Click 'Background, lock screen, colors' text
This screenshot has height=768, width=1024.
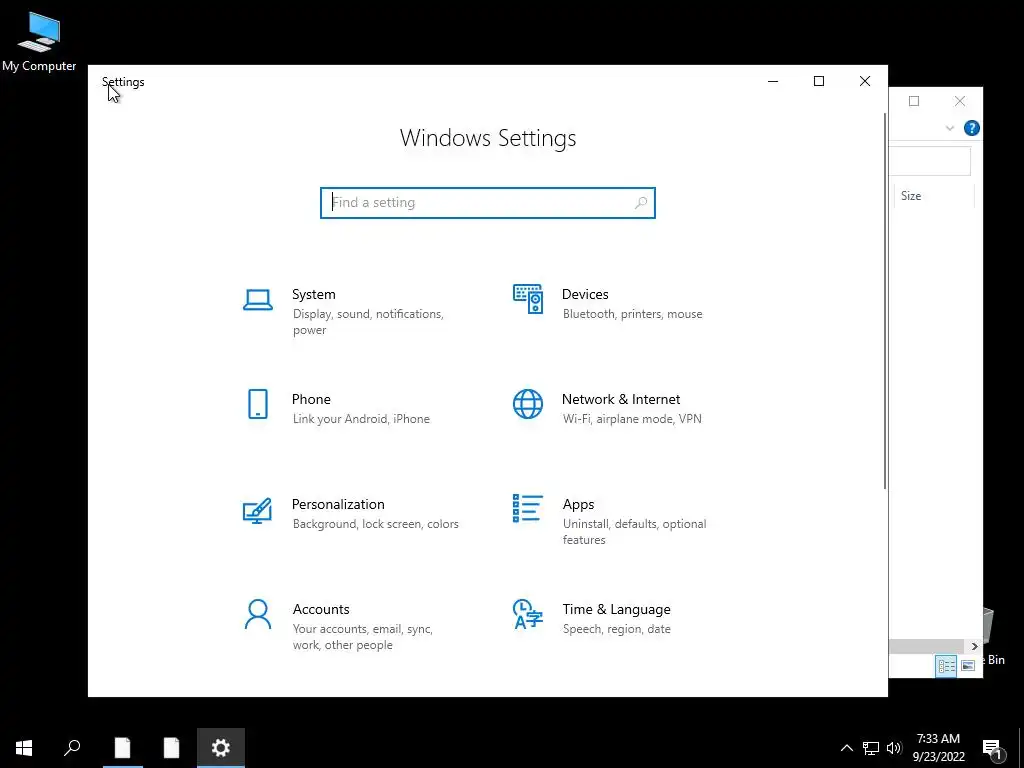pyautogui.click(x=376, y=524)
